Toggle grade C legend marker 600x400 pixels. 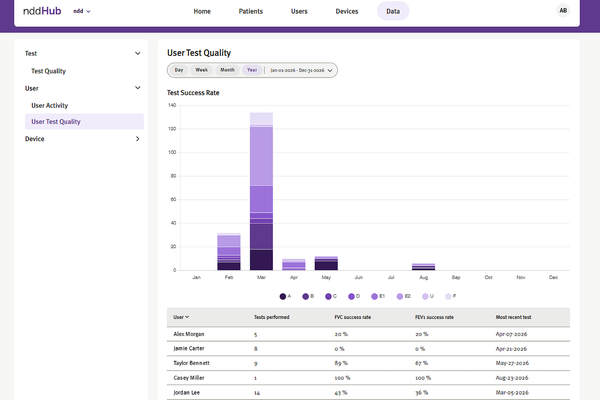(328, 296)
